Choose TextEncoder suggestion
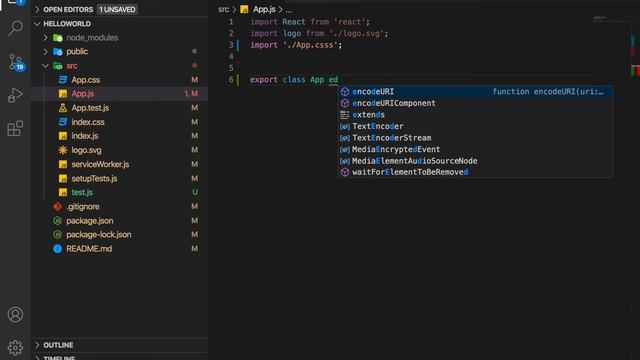Viewport: 640px width, 360px height. [475, 126]
